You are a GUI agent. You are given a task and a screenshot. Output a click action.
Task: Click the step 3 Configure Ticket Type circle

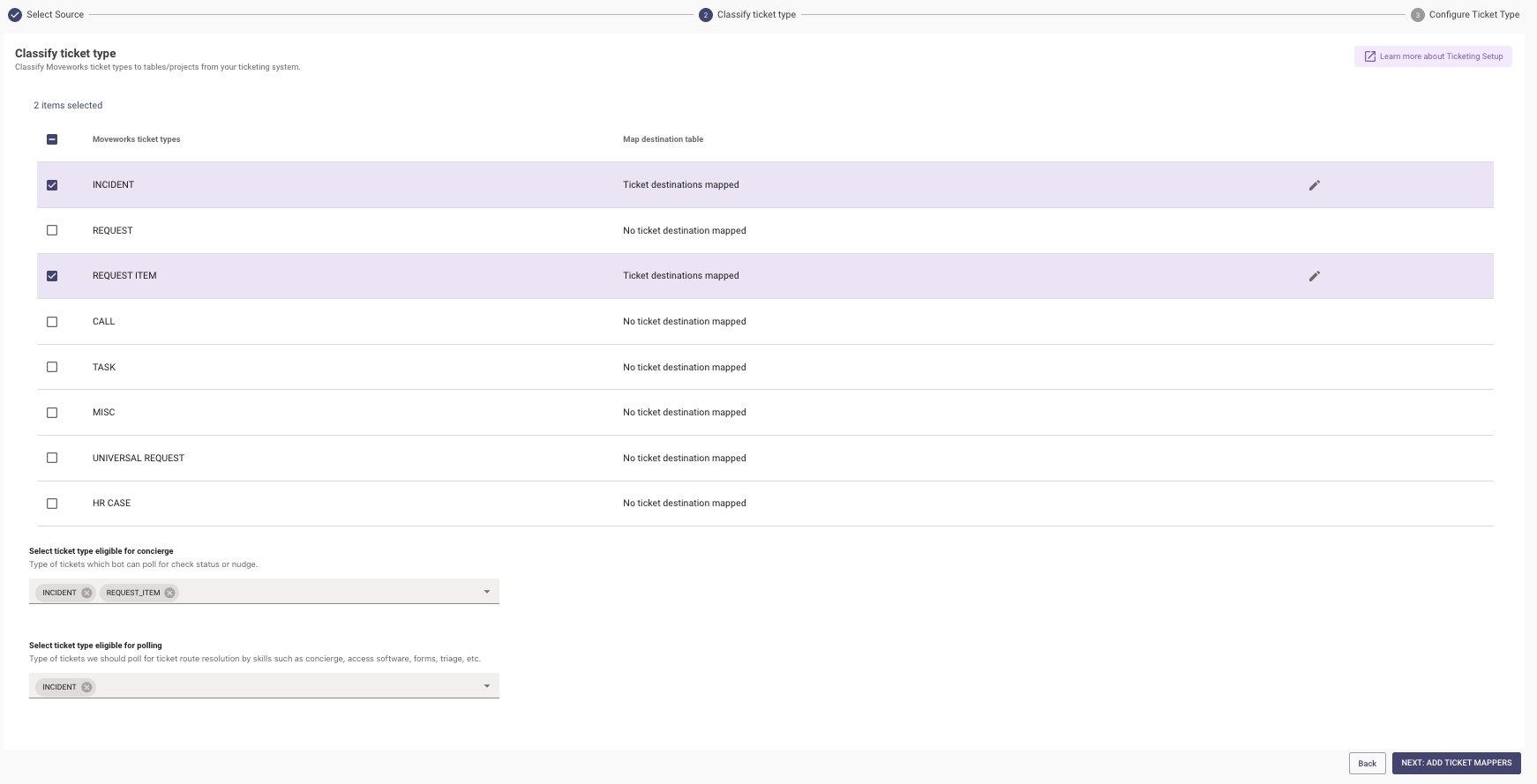pos(1417,15)
